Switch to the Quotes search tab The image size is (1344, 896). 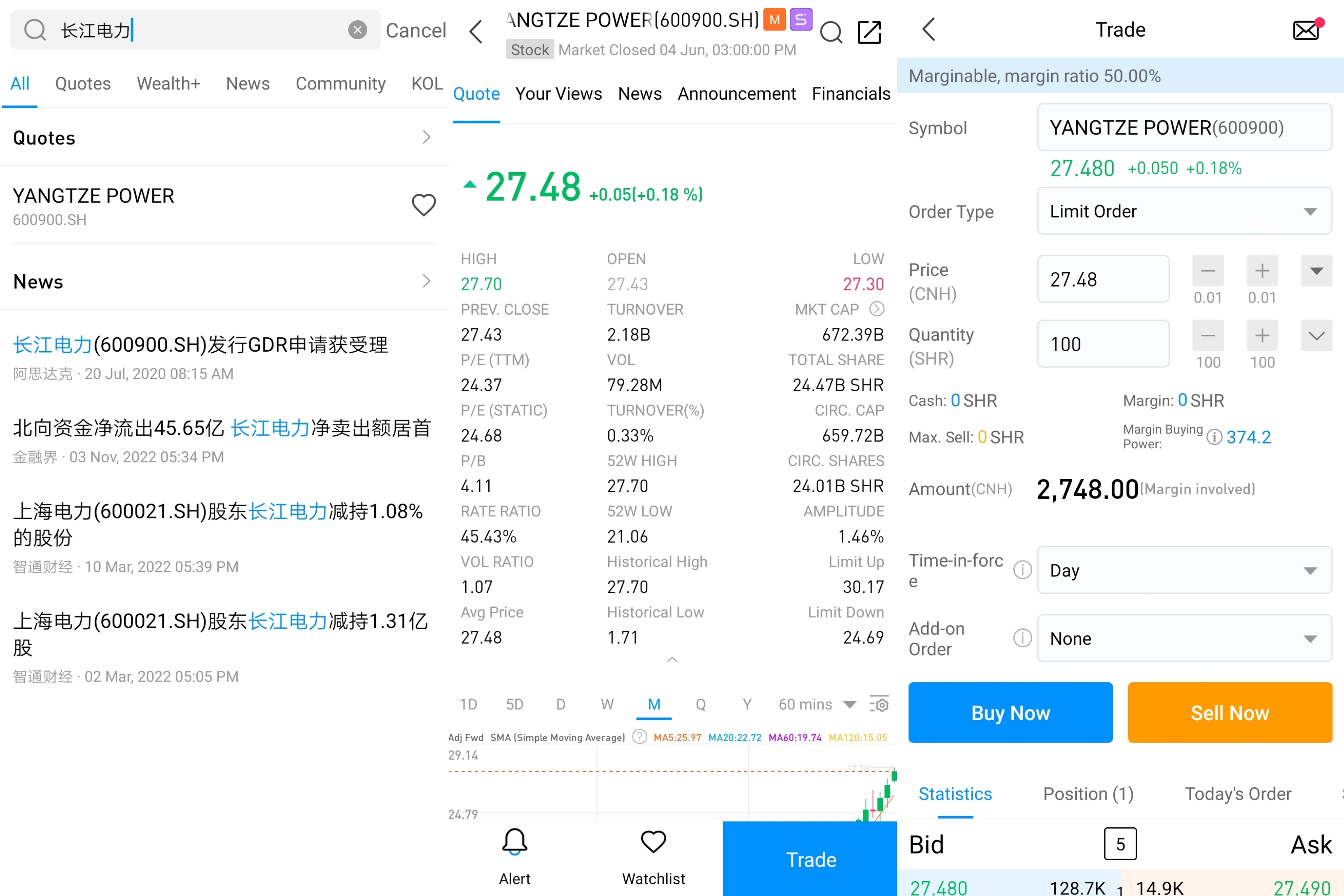click(83, 84)
